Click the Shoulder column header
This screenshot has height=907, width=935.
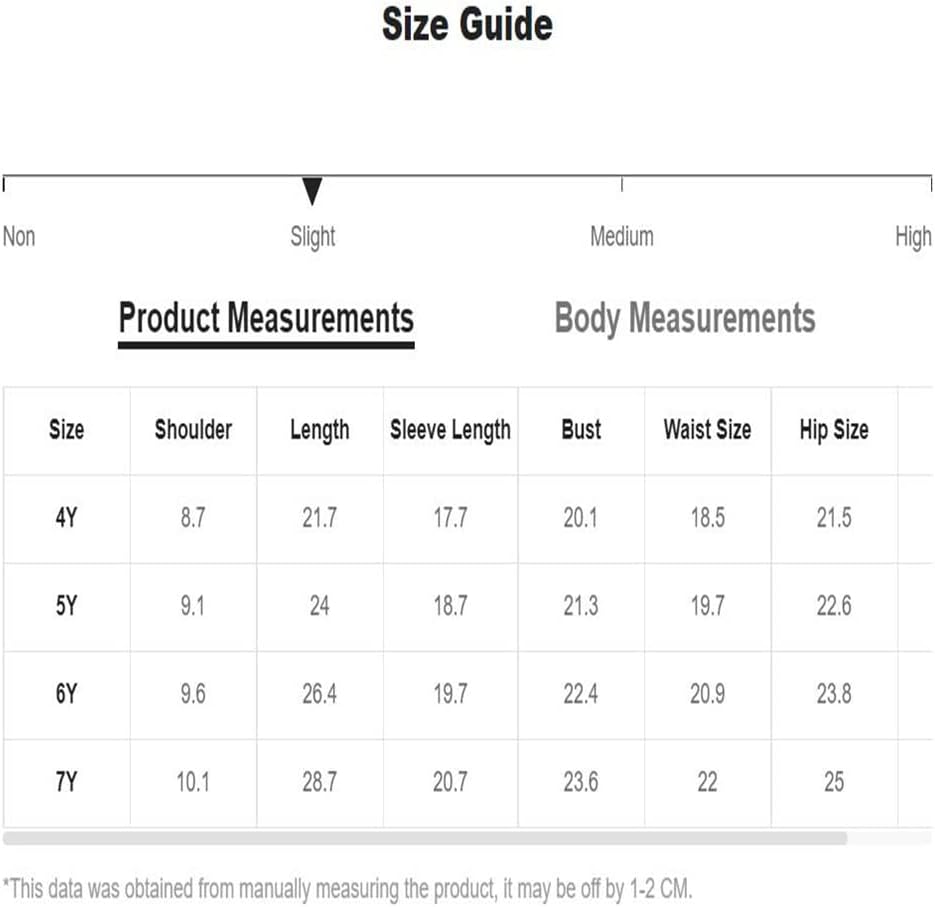pyautogui.click(x=193, y=430)
